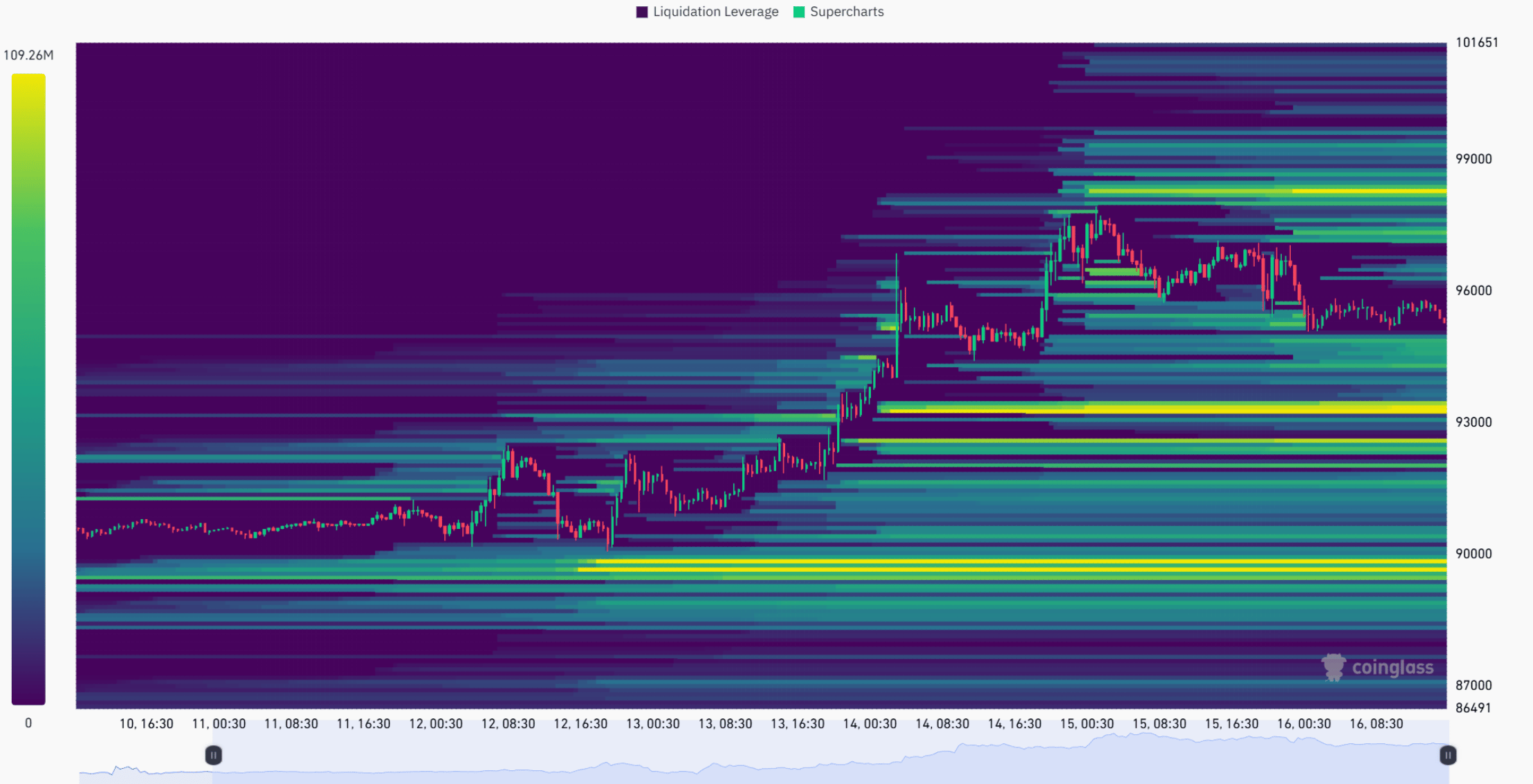The image size is (1533, 784).
Task: Click the right zoom slider pause handle
Action: [x=1447, y=756]
